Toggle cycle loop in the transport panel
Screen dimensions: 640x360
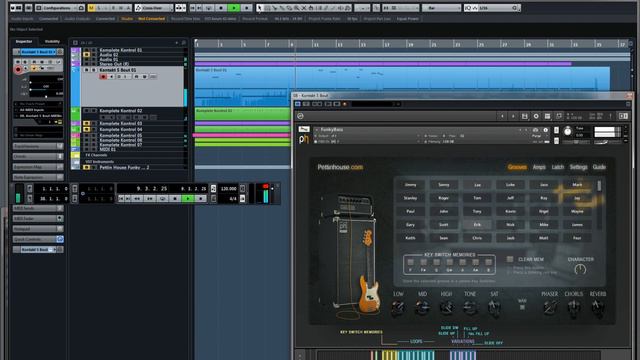click(x=162, y=199)
